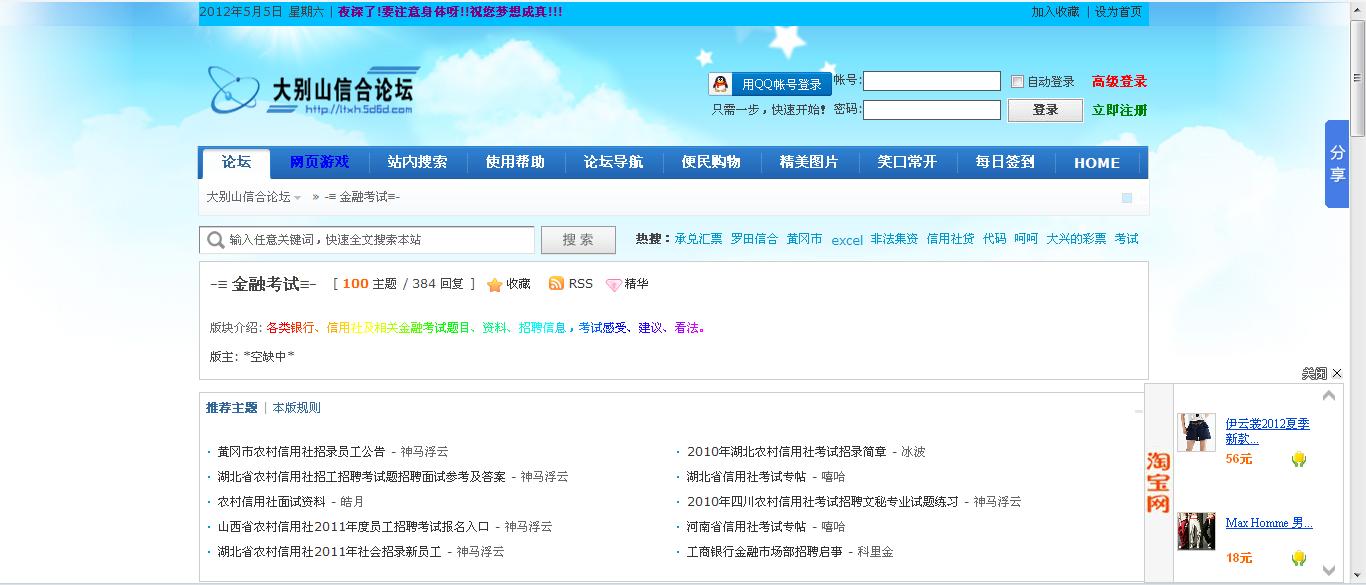1366x585 pixels.
Task: Click the page vertical scrollbar down arrow
Action: (x=1358, y=577)
